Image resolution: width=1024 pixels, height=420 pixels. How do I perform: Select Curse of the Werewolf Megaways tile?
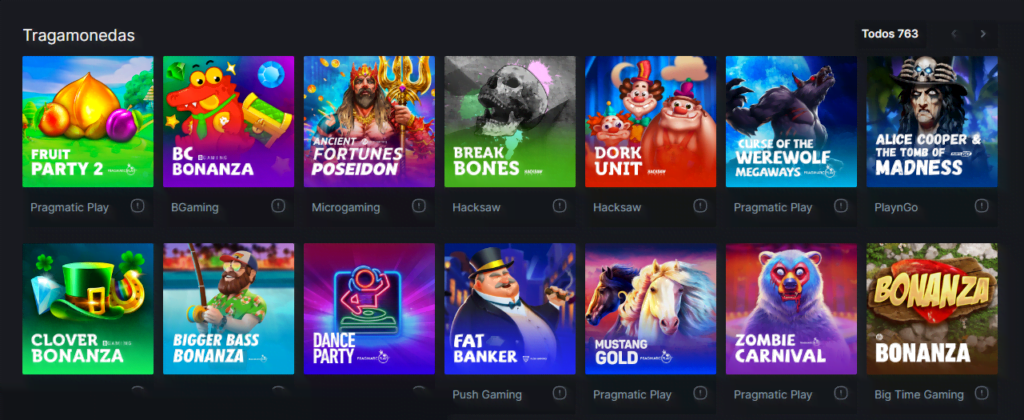[x=792, y=121]
